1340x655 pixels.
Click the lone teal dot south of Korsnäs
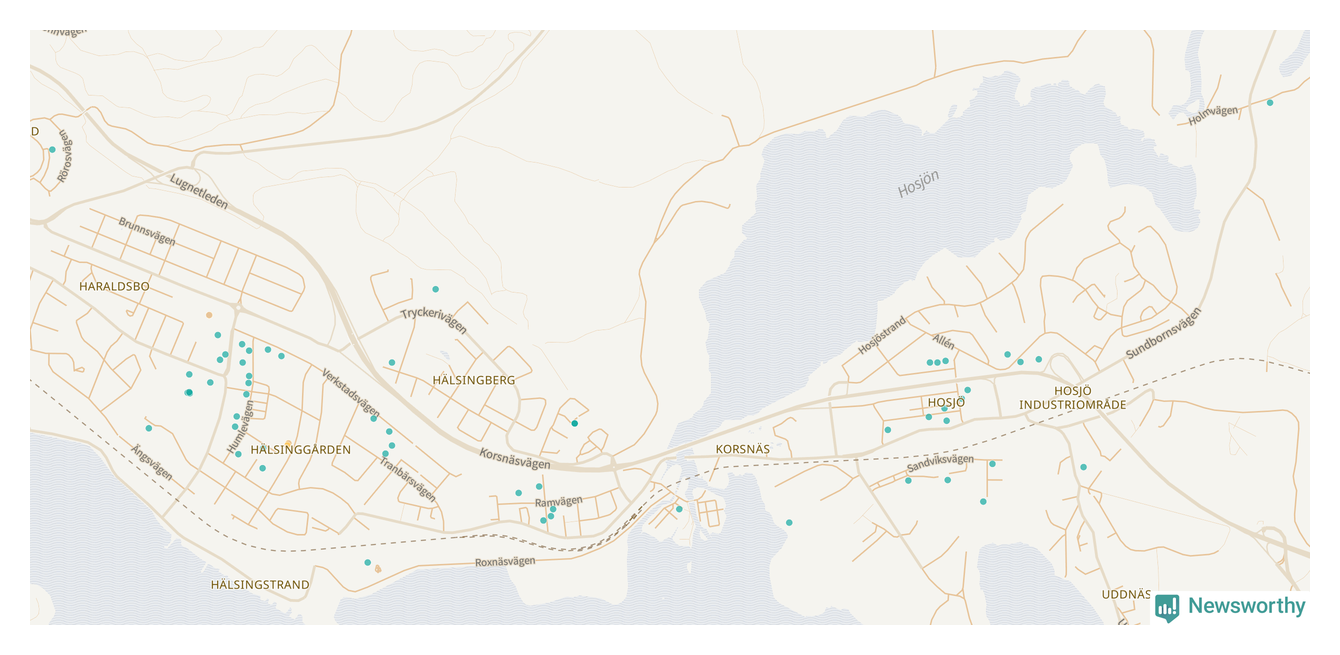tap(789, 523)
